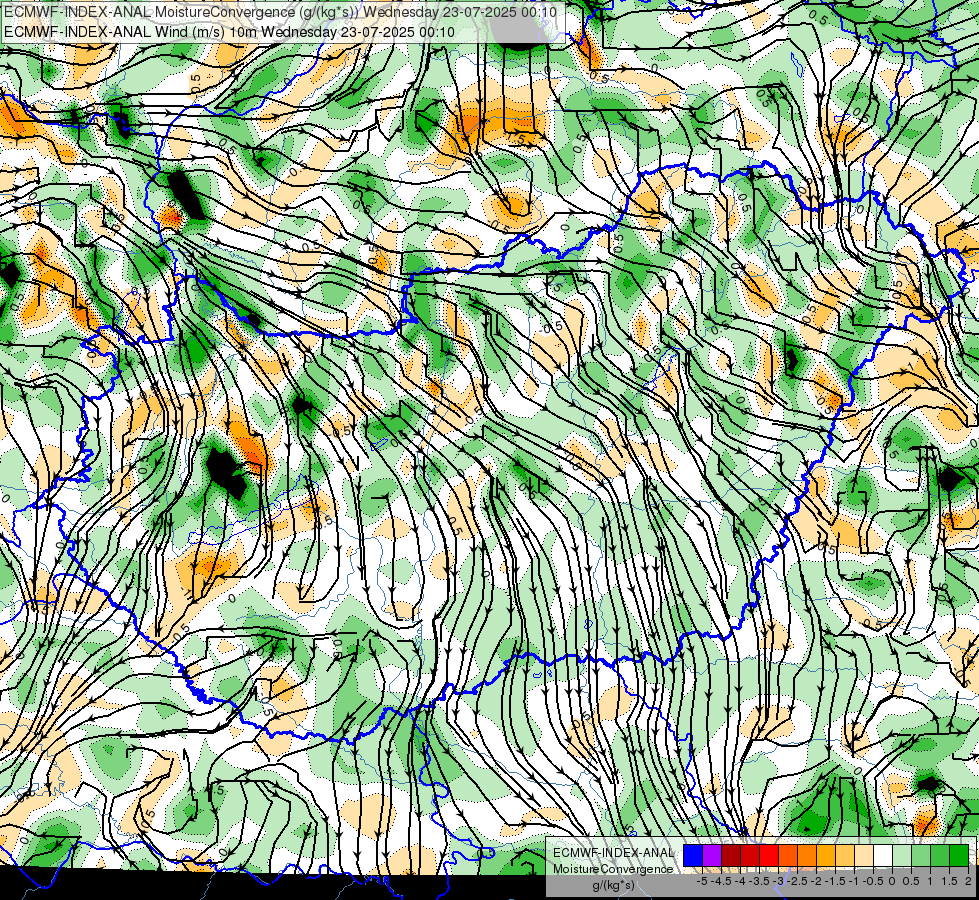Click the -1.5 legend tick label
Viewport: 979px width, 900px height.
(x=836, y=881)
